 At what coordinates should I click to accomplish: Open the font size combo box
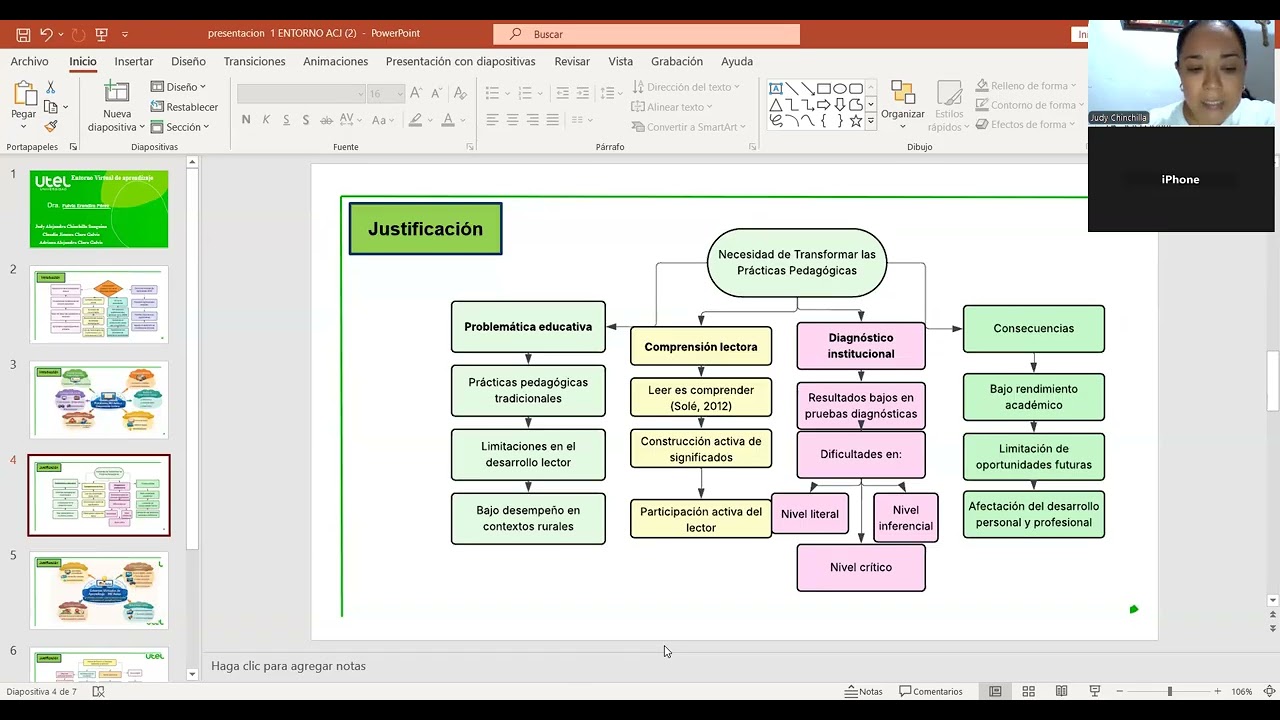[385, 94]
